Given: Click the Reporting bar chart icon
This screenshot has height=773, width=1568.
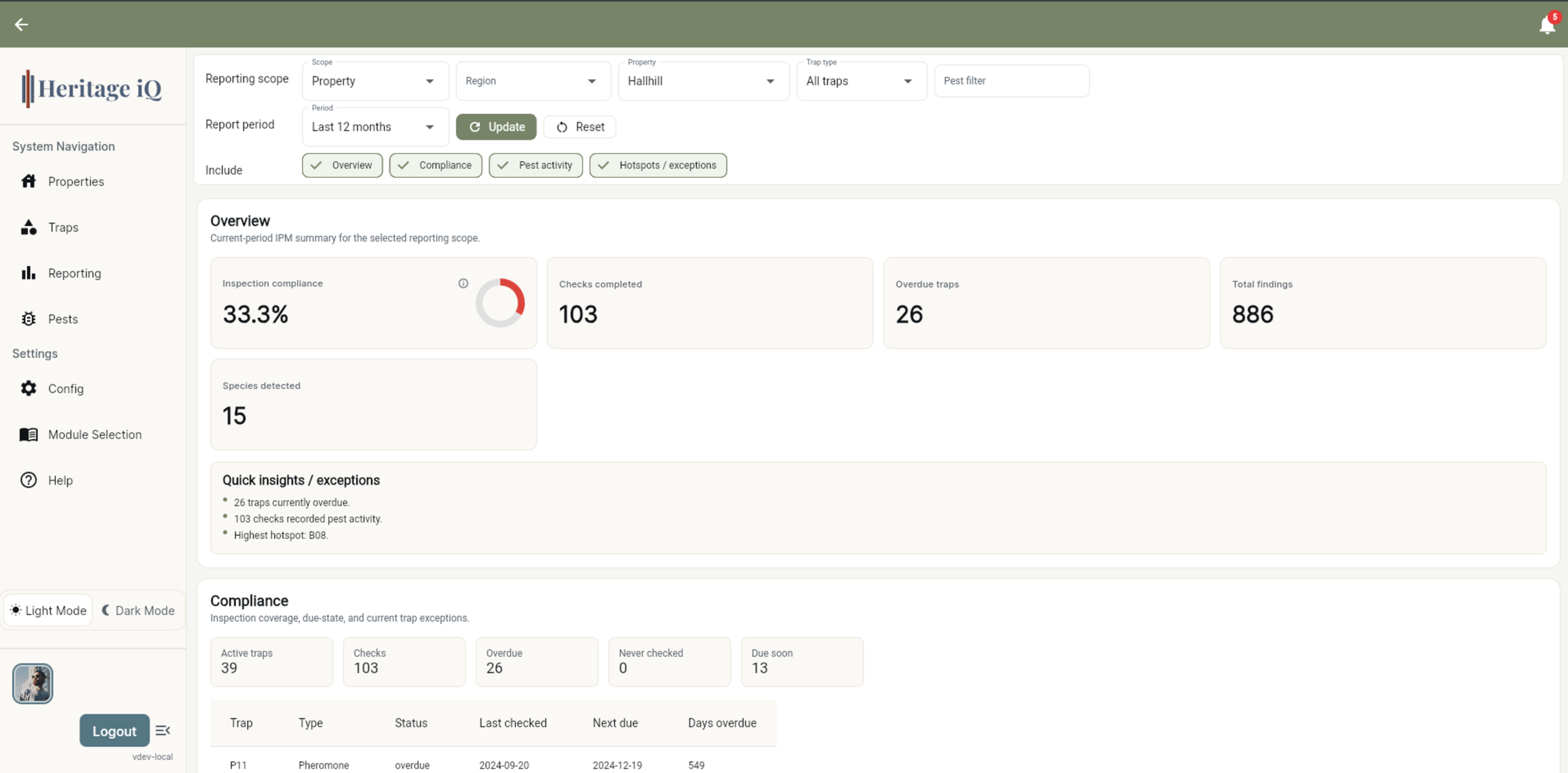Looking at the screenshot, I should pos(28,273).
